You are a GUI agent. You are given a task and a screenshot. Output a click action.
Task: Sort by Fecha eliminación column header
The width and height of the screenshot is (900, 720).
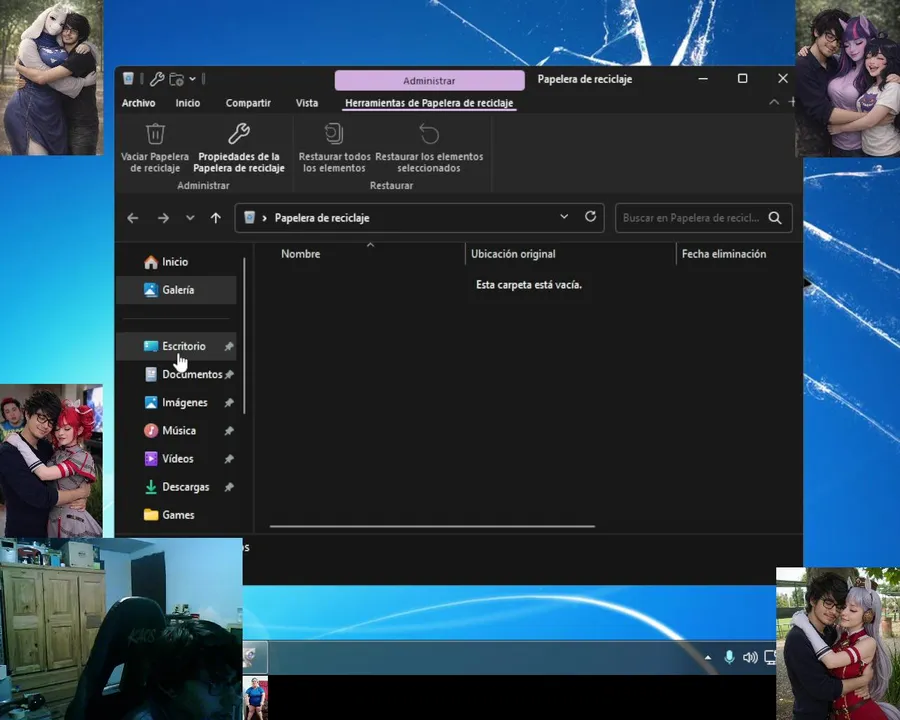(724, 254)
